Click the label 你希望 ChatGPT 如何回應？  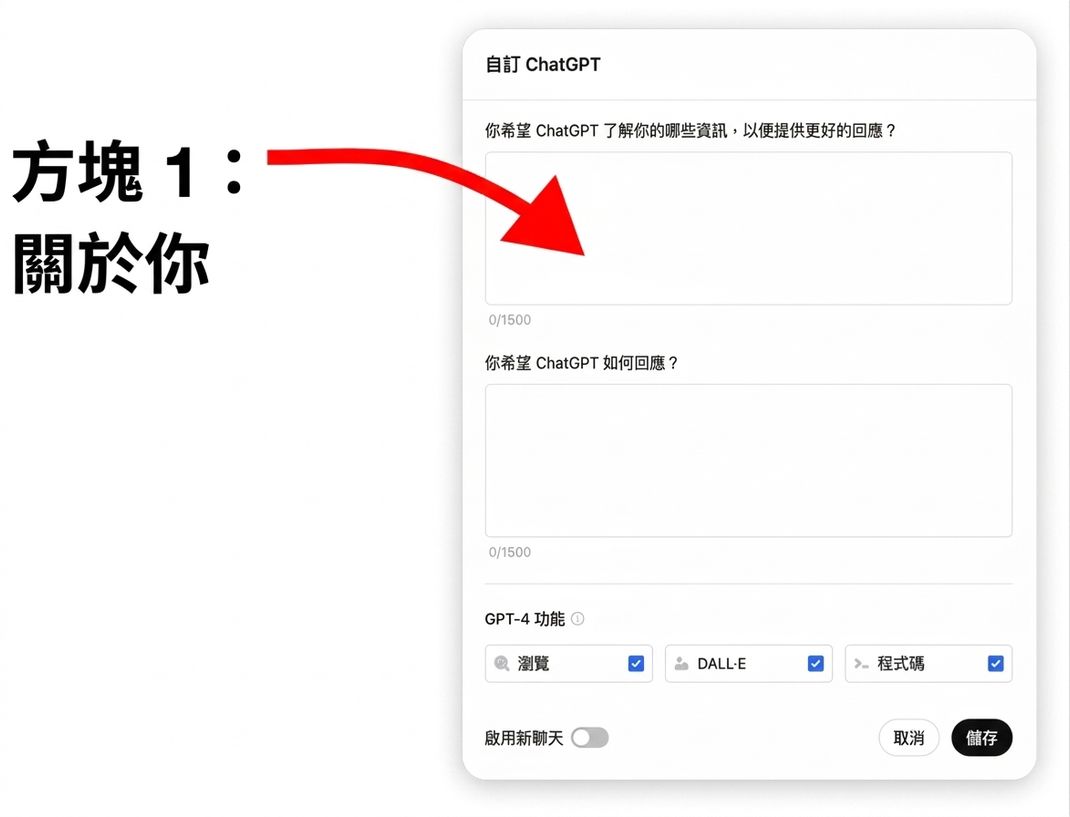(x=581, y=363)
